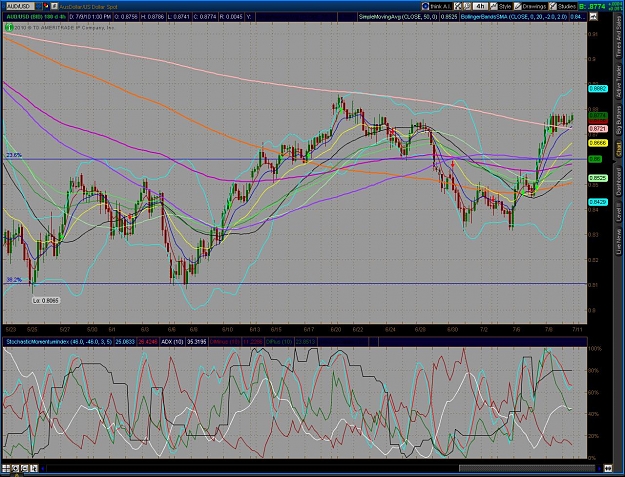Click the 7/11 date on time axis

tap(577, 330)
